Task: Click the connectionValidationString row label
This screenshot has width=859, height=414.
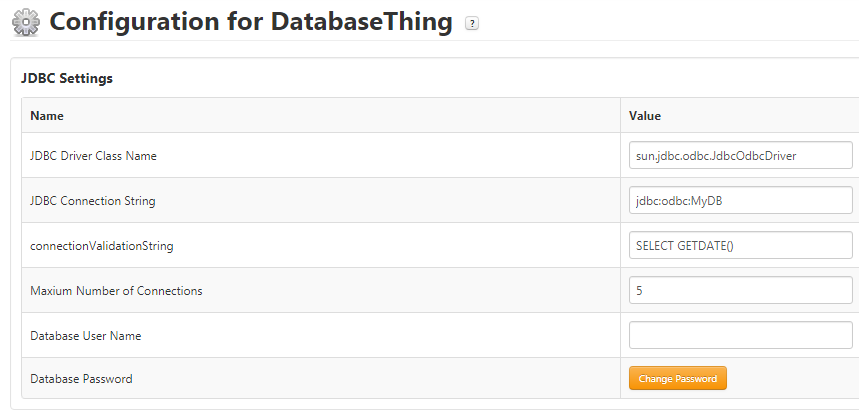Action: tap(95, 246)
